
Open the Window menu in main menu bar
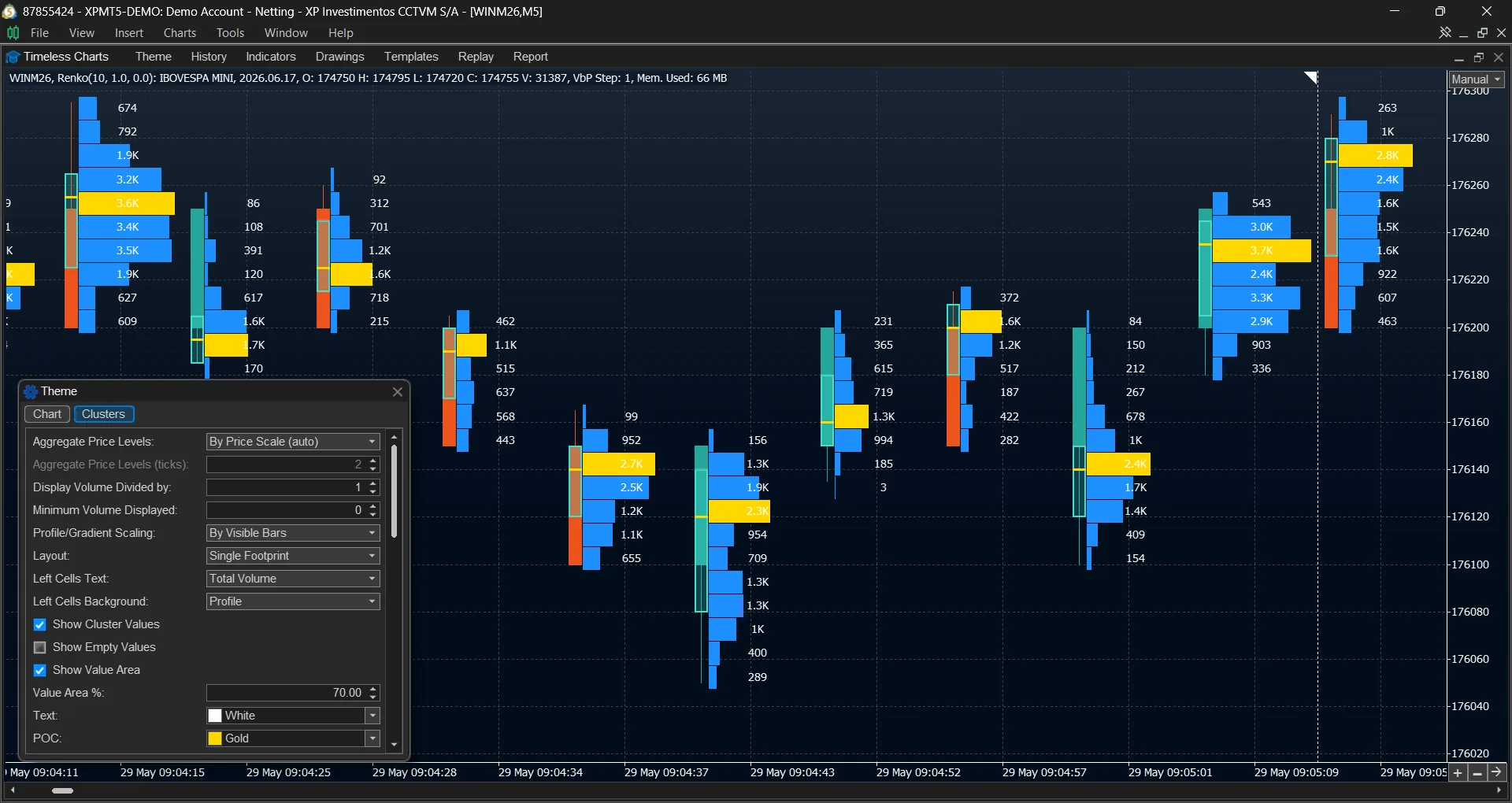pyautogui.click(x=286, y=33)
